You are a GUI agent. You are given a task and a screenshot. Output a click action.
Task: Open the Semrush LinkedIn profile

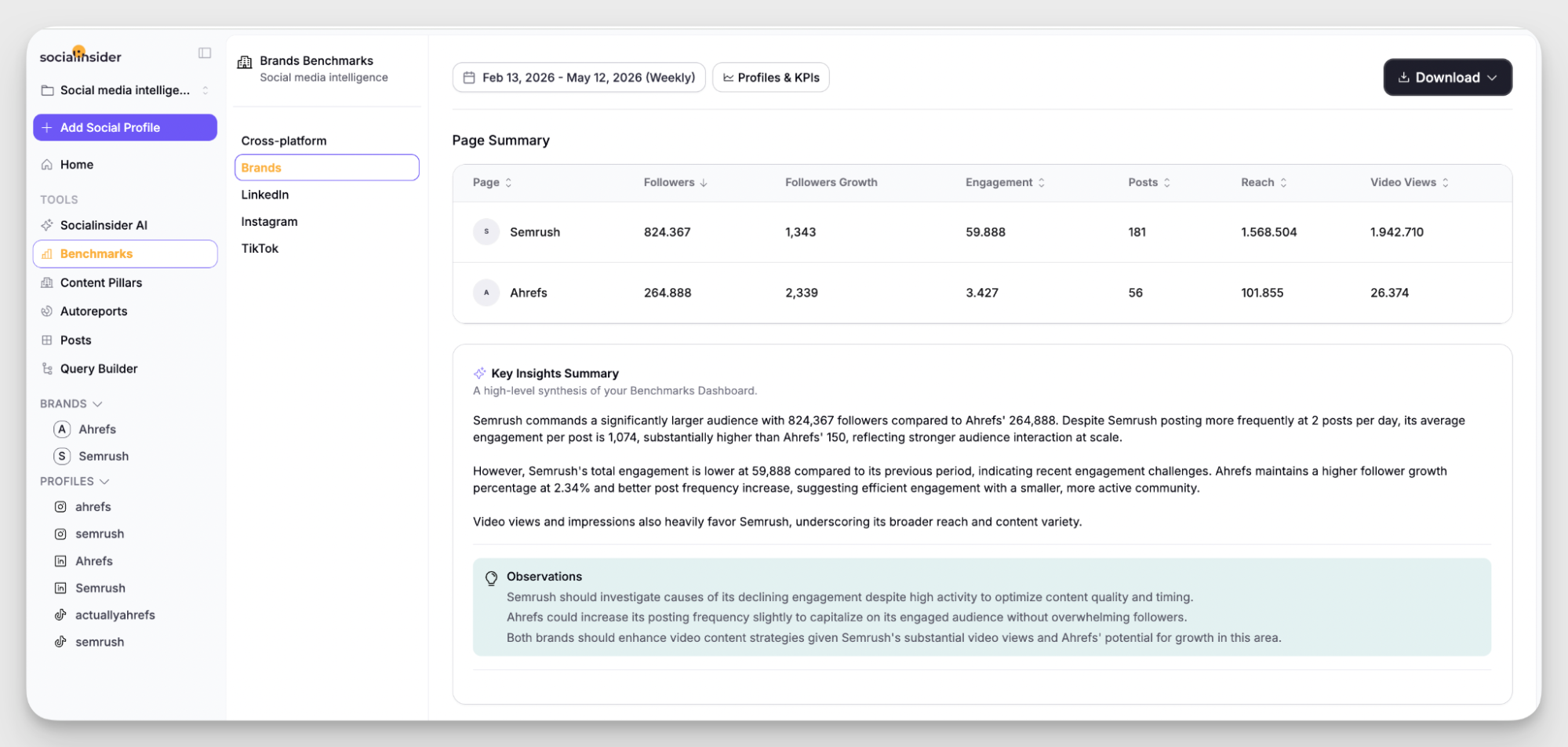point(89,588)
